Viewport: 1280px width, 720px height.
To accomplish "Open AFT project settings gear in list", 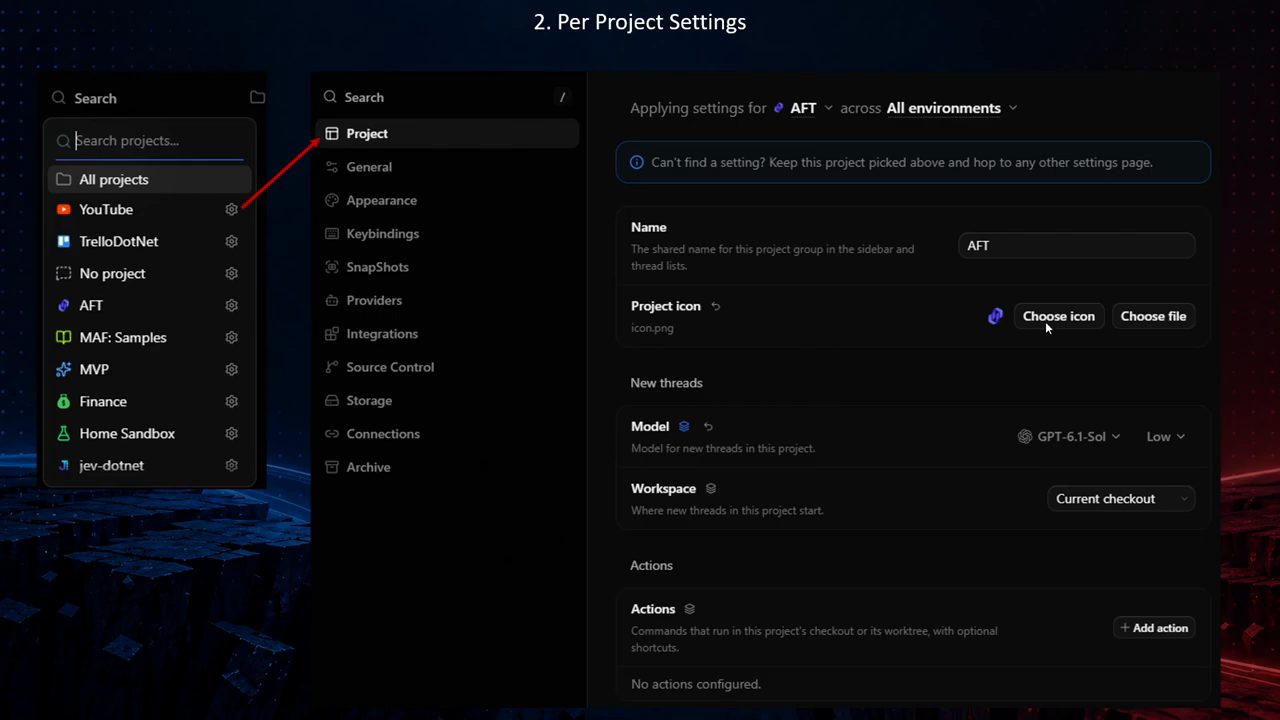I will [231, 305].
